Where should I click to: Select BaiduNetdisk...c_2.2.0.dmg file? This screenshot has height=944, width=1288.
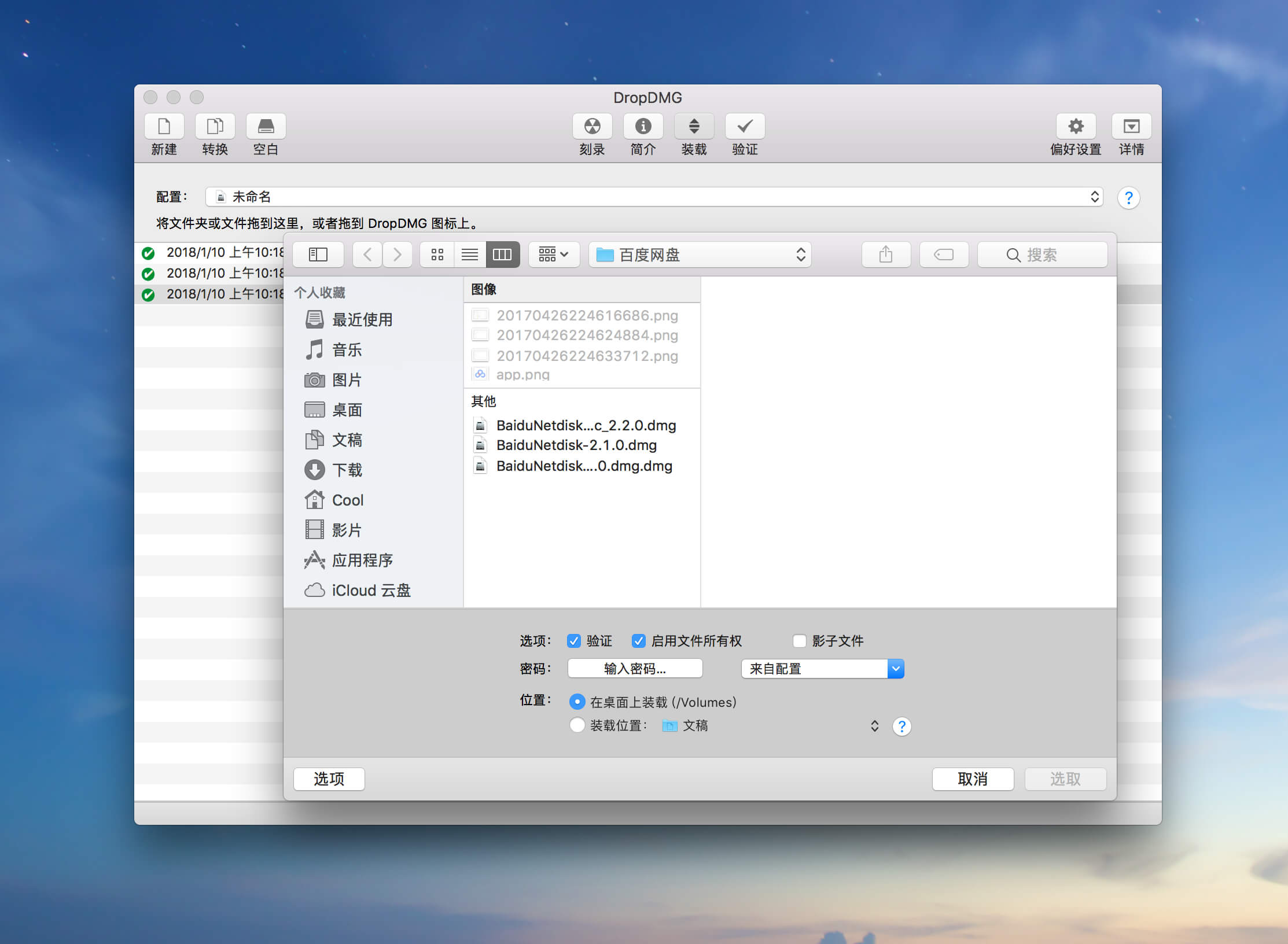(x=582, y=425)
